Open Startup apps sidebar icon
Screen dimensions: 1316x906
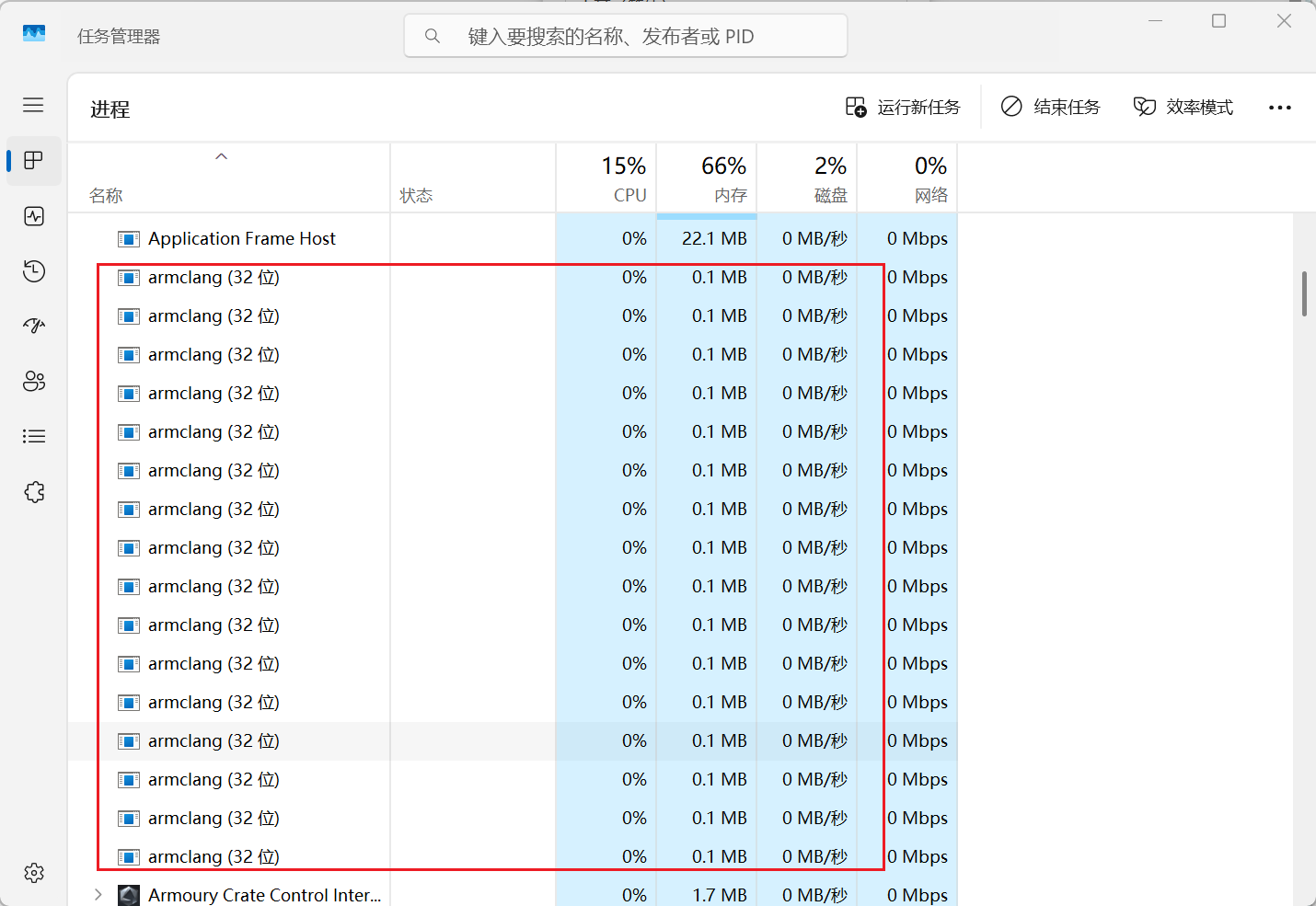pyautogui.click(x=34, y=326)
